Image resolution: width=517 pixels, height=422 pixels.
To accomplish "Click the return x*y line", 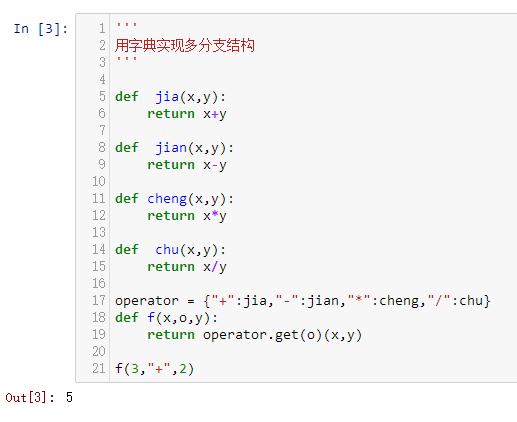I will 187,216.
